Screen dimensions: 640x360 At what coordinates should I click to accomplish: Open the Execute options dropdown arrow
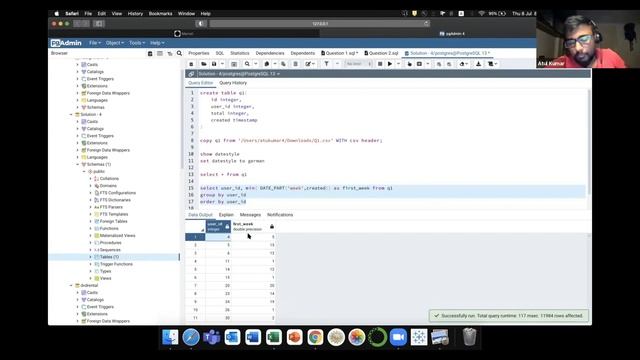pyautogui.click(x=398, y=64)
